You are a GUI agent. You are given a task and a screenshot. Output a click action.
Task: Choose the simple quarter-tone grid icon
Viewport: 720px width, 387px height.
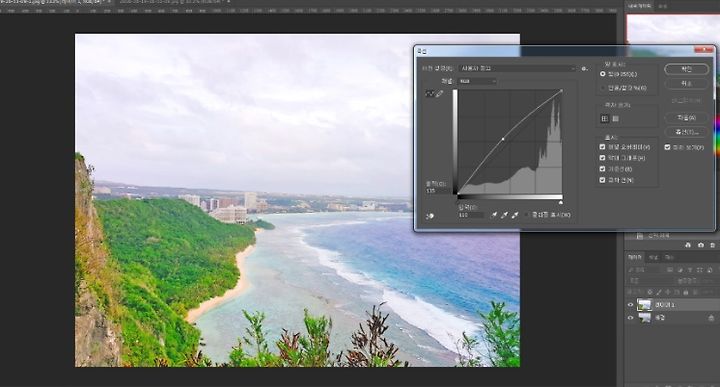[x=605, y=119]
